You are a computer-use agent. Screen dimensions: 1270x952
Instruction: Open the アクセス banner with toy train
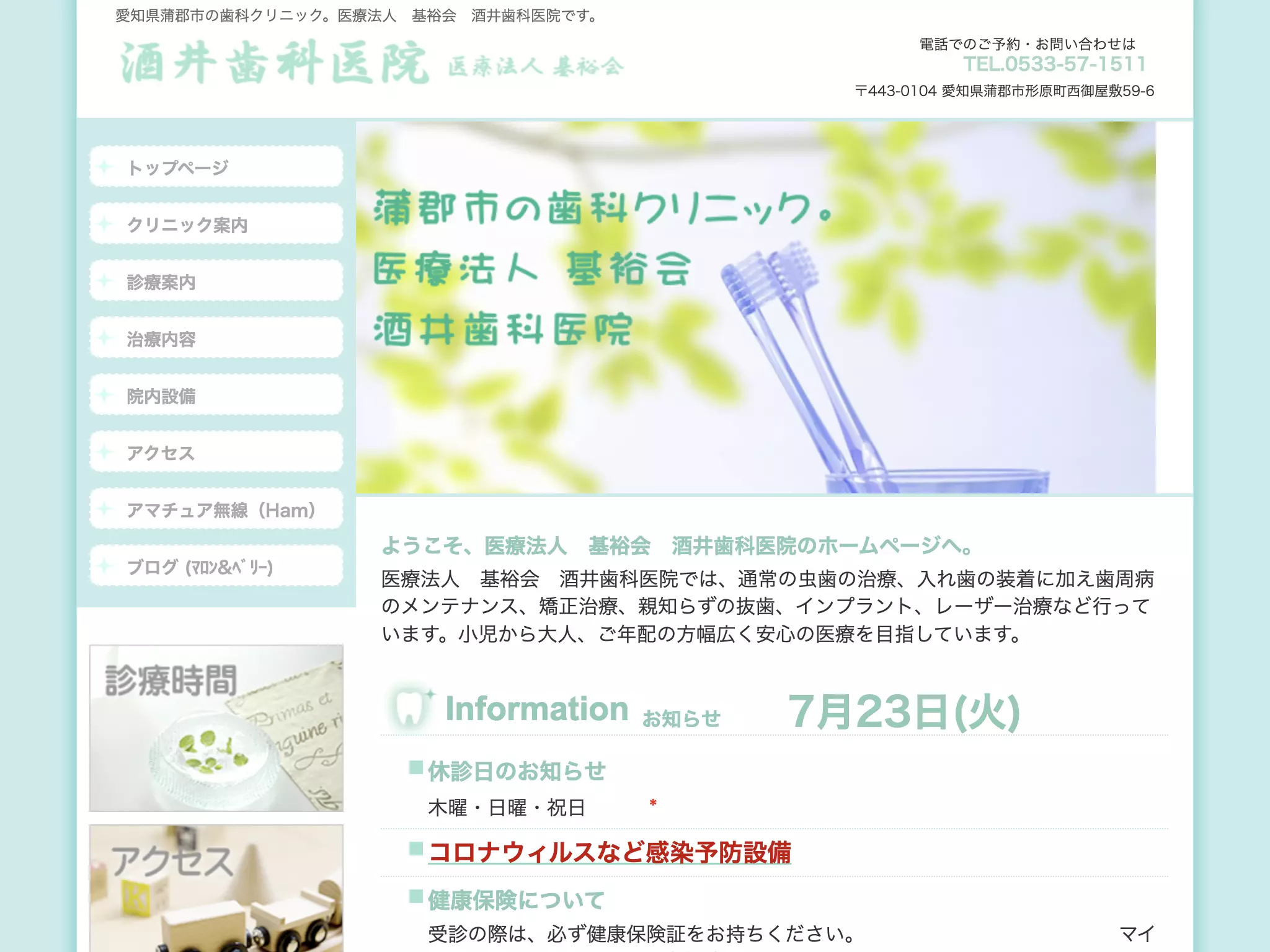[216, 888]
